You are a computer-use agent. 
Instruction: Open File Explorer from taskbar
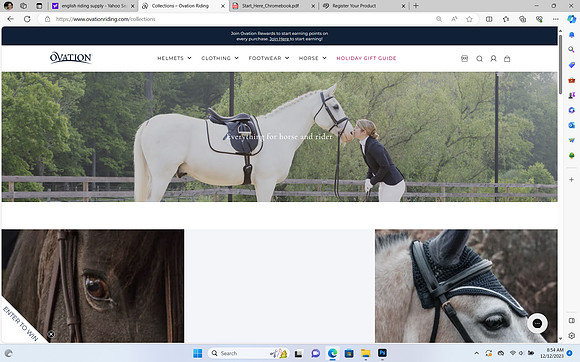tap(365, 353)
